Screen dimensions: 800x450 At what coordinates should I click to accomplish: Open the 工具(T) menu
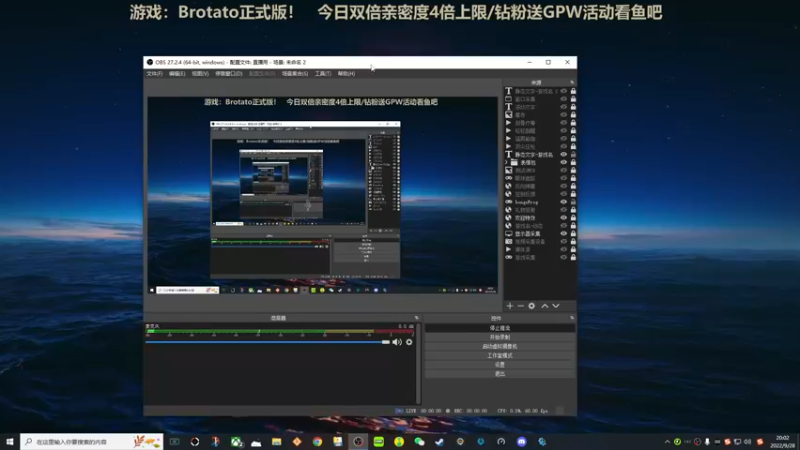tap(323, 73)
